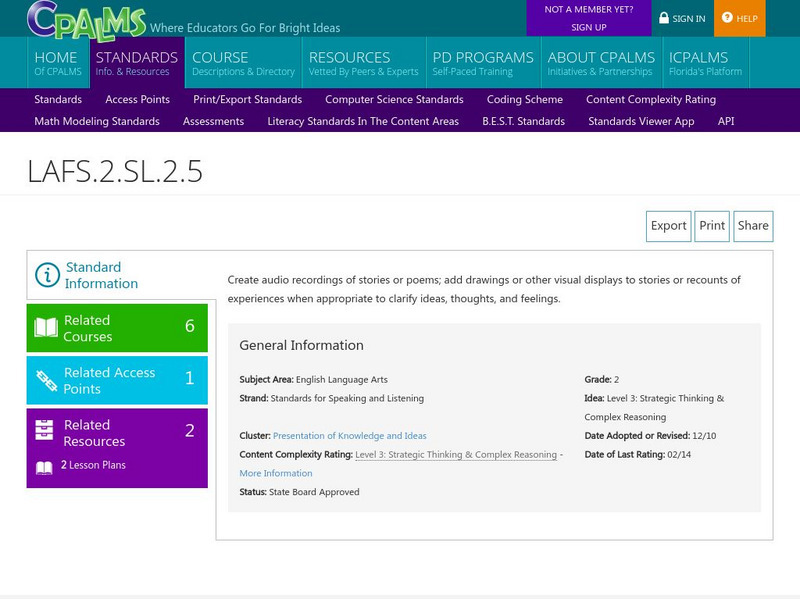Go to PD Programs menu

[x=483, y=63]
